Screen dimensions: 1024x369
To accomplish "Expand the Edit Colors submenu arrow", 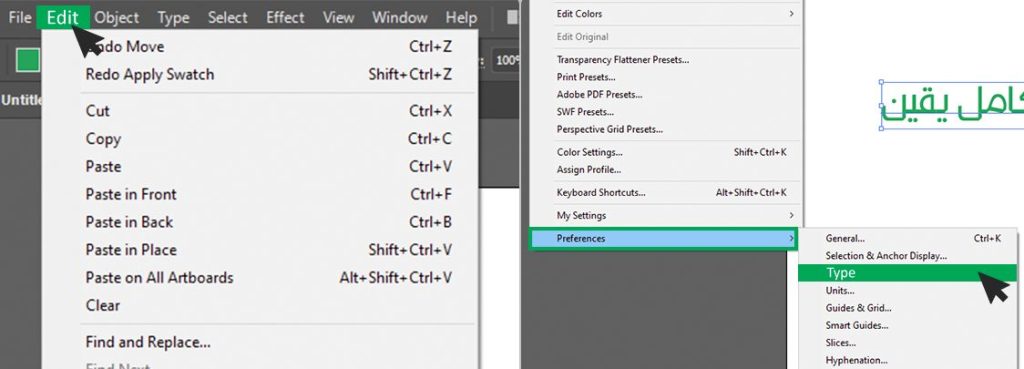I will (x=792, y=14).
